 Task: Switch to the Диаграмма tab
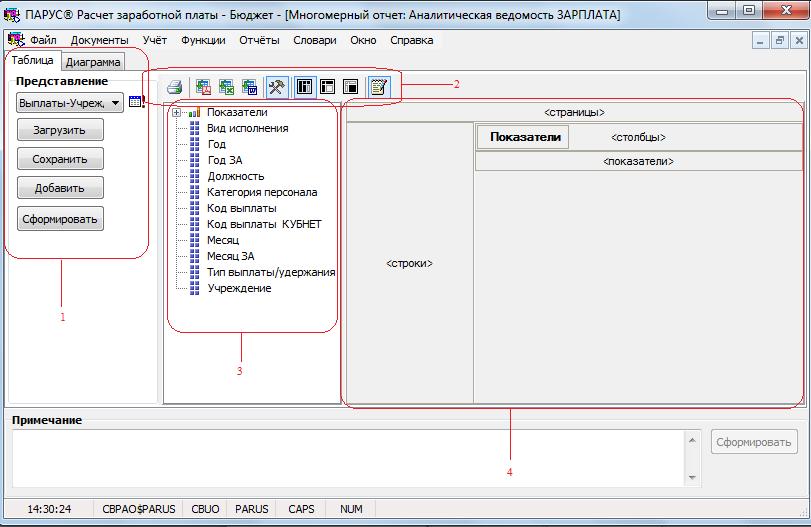pos(93,62)
